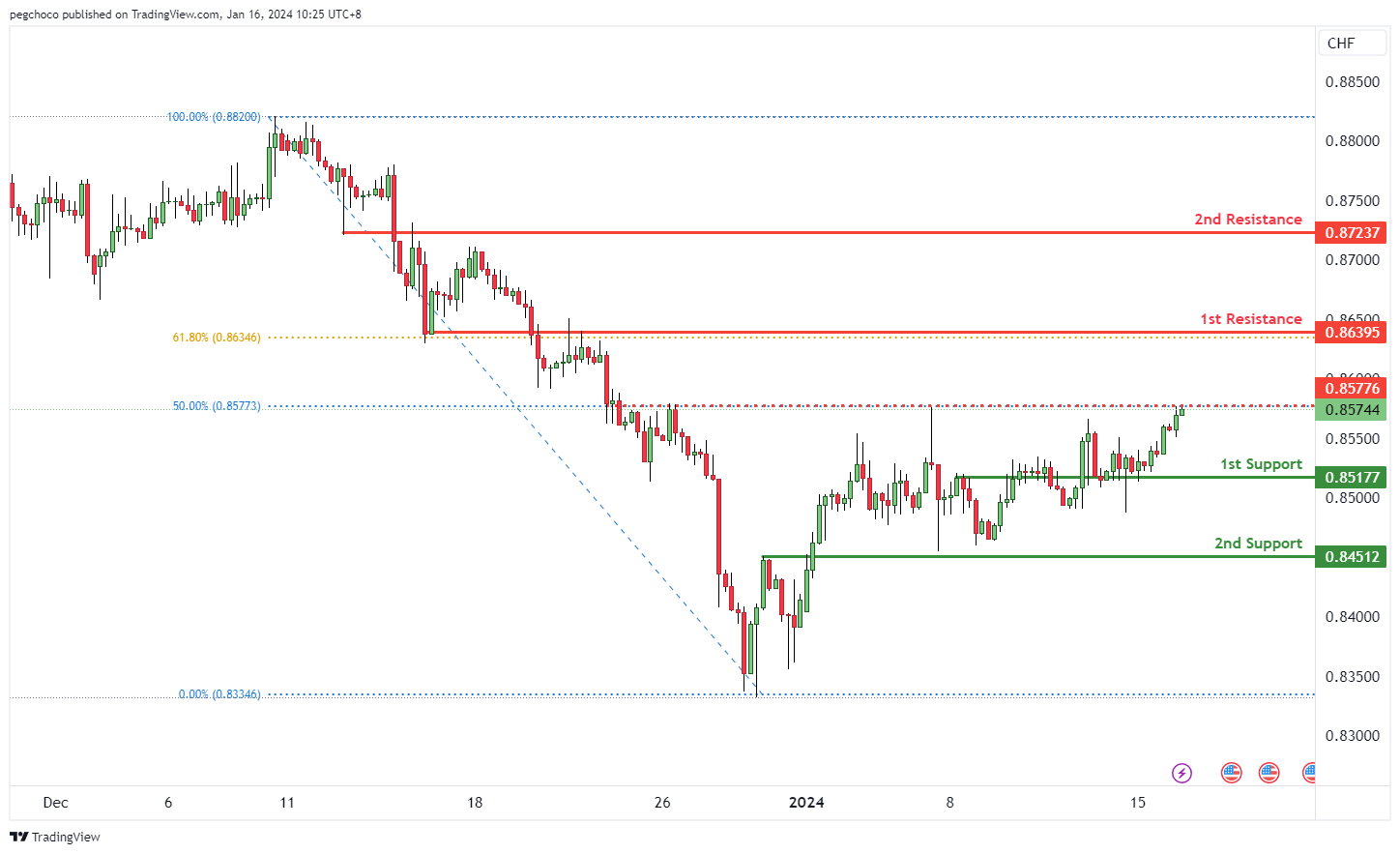1400x854 pixels.
Task: Select the "2nd Resistance" text label
Action: 1247,220
